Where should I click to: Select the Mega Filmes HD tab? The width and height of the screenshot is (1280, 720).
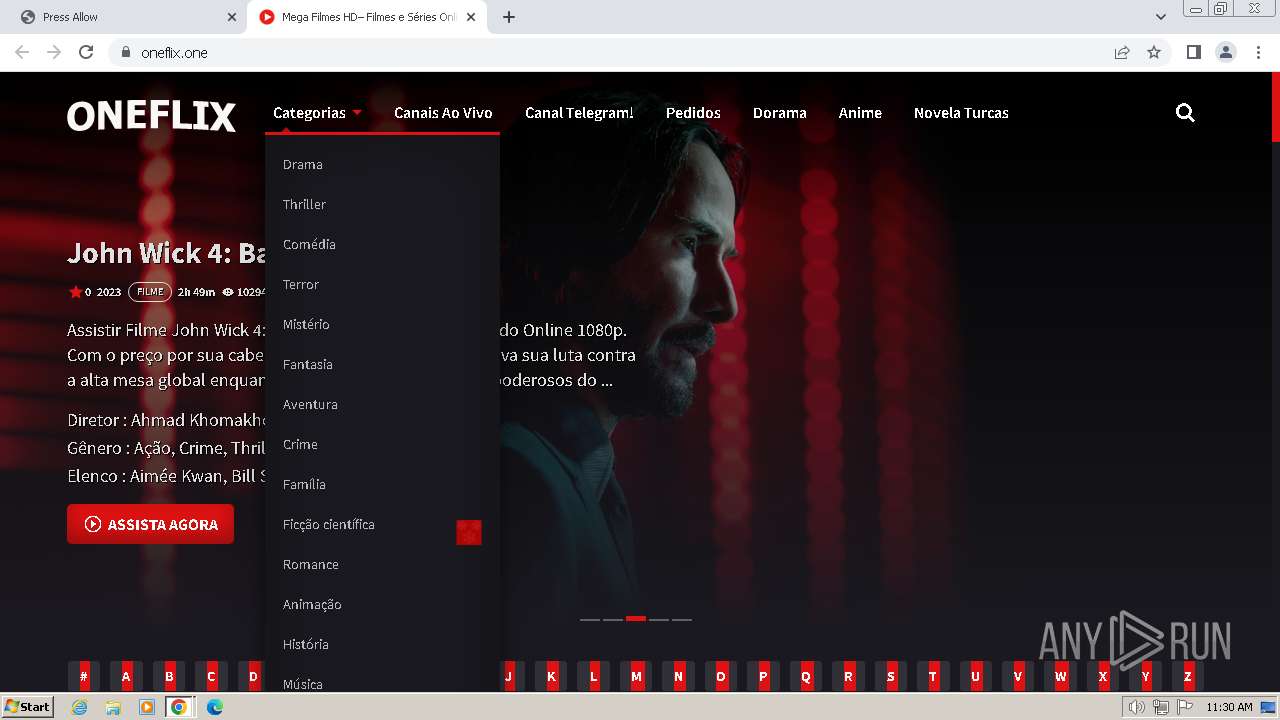click(x=366, y=17)
